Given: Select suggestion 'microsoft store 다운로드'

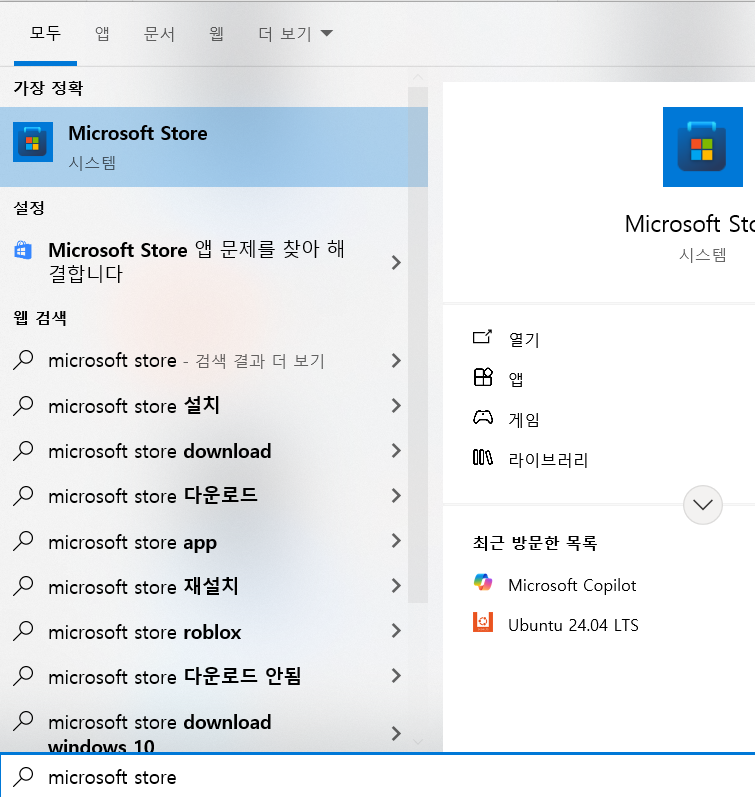Looking at the screenshot, I should click(204, 496).
